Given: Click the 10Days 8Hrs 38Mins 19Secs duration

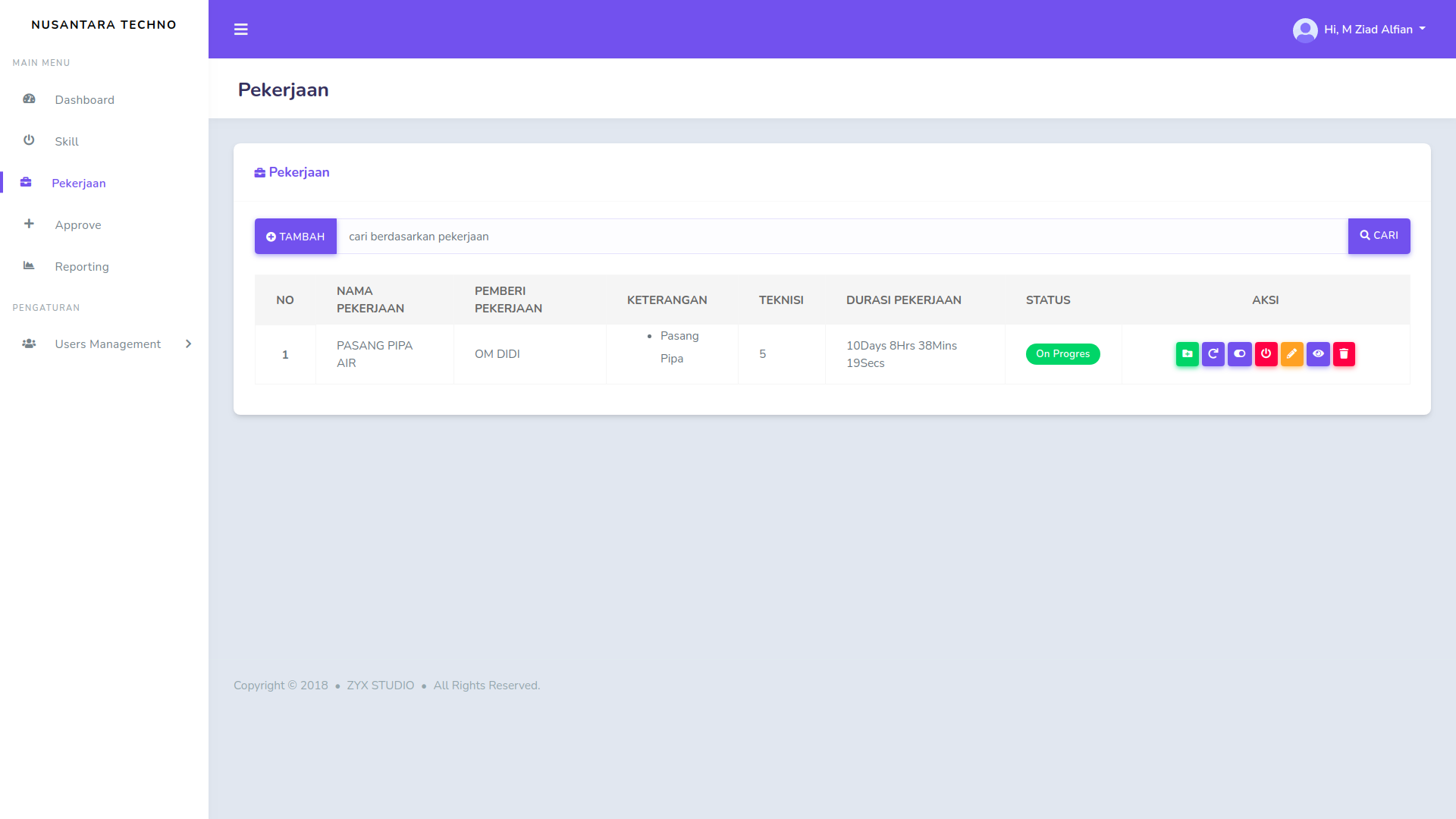Looking at the screenshot, I should [x=901, y=354].
